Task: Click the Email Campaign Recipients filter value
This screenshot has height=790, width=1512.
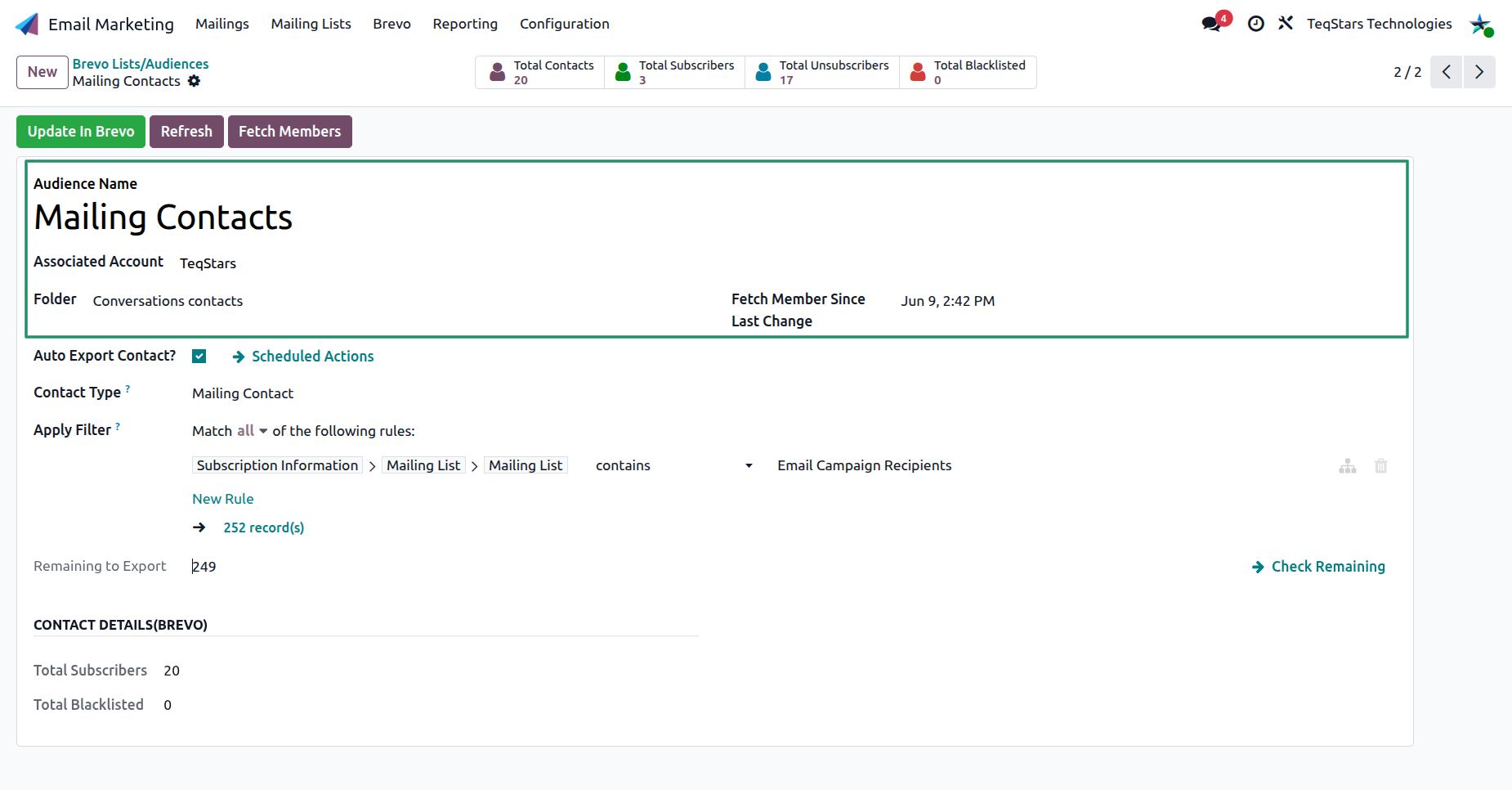Action: coord(865,465)
